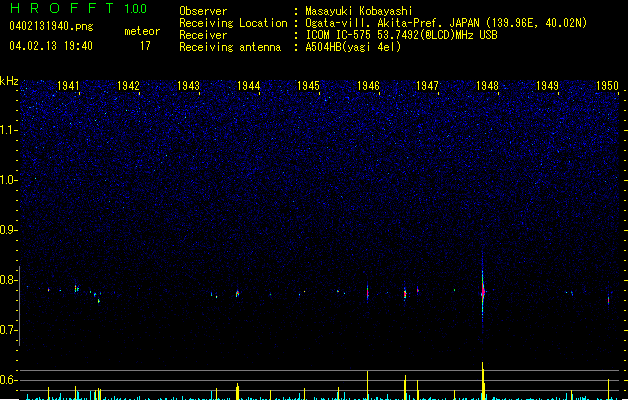Click the Observer label
This screenshot has width=629, height=400.
click(x=203, y=11)
